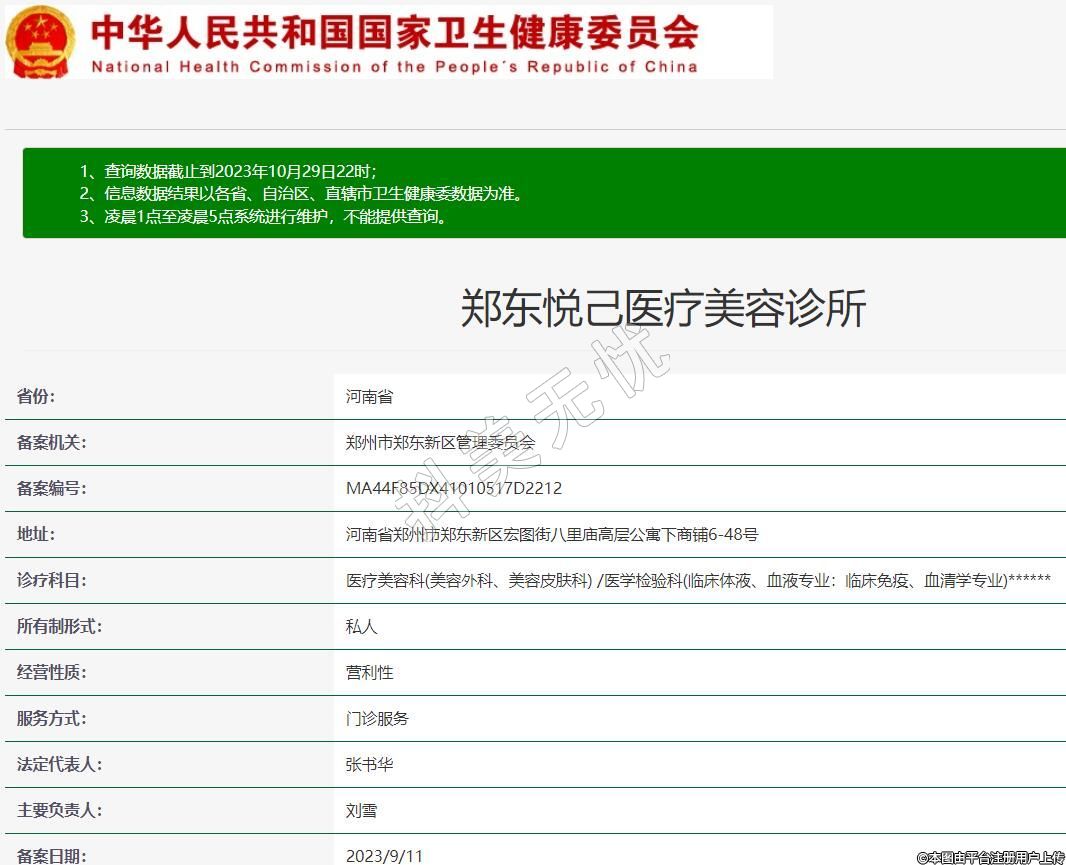This screenshot has height=865, width=1066.
Task: Click the national emblem icon in header
Action: tap(40, 42)
